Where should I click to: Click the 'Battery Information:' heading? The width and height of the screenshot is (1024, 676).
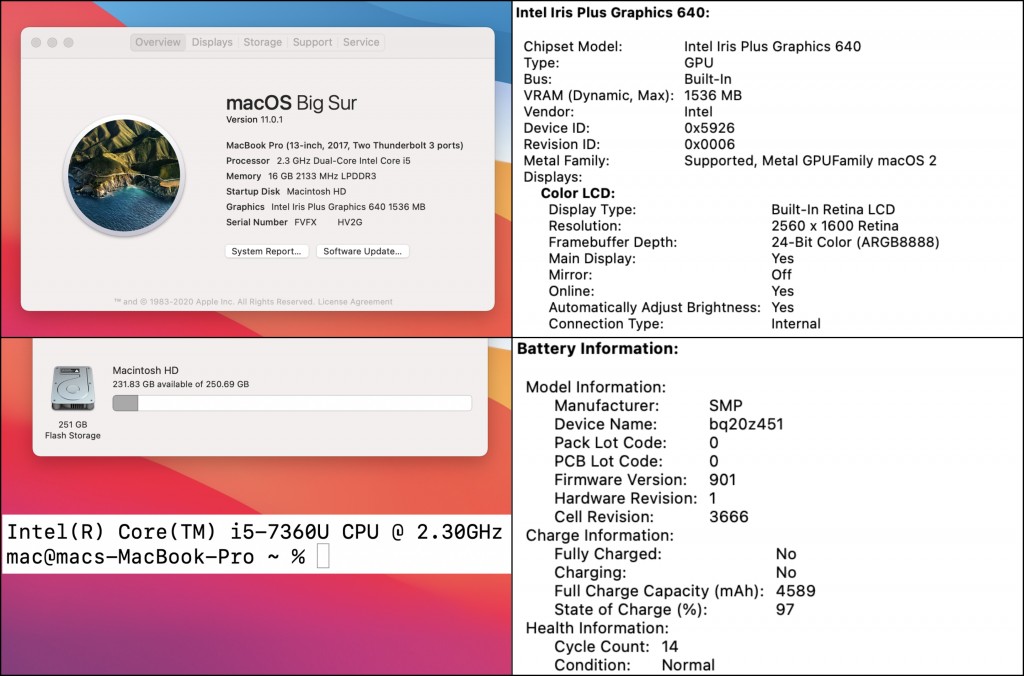click(598, 349)
